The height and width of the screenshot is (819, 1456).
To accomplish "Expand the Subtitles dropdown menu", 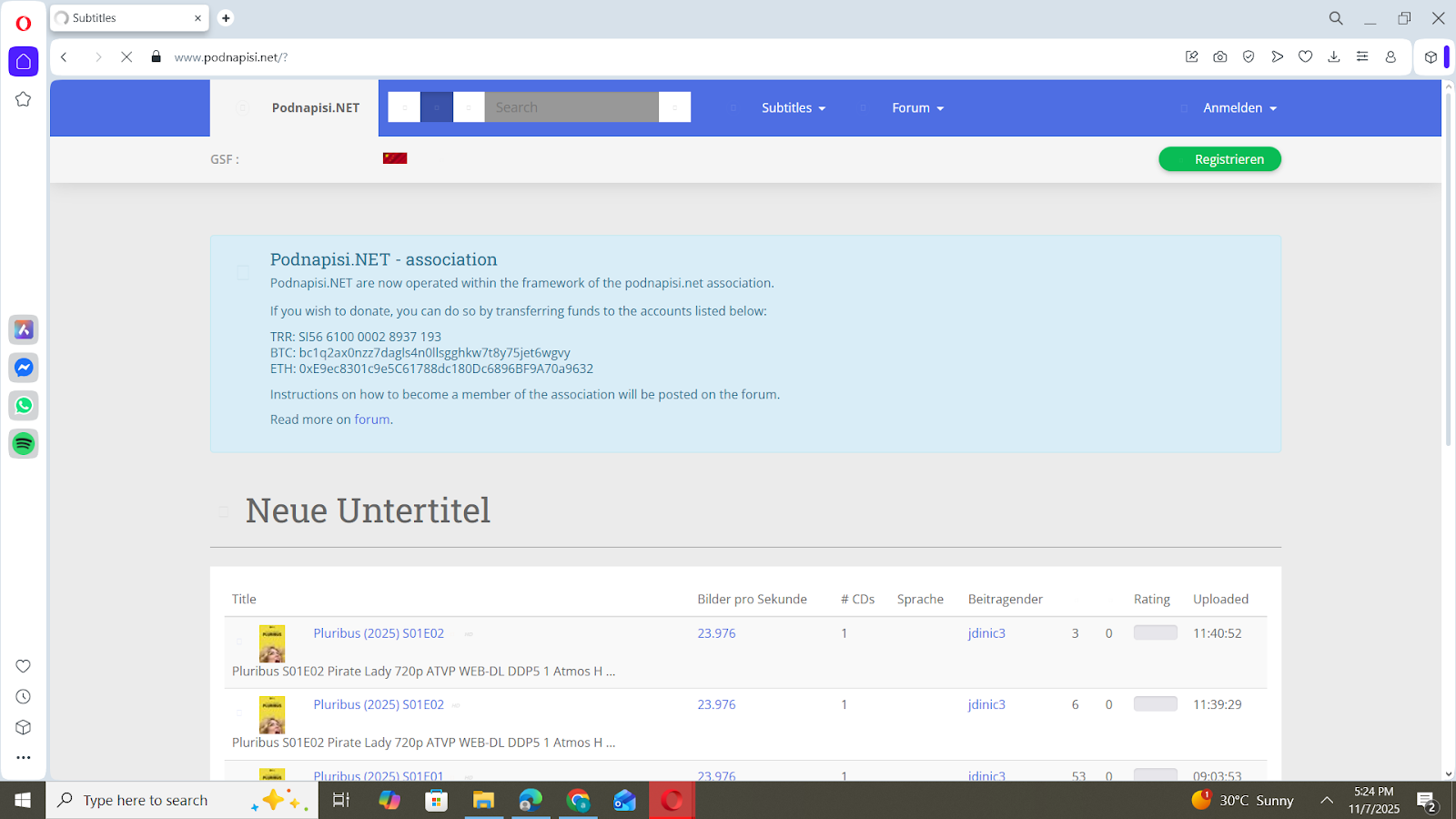I will pyautogui.click(x=794, y=107).
